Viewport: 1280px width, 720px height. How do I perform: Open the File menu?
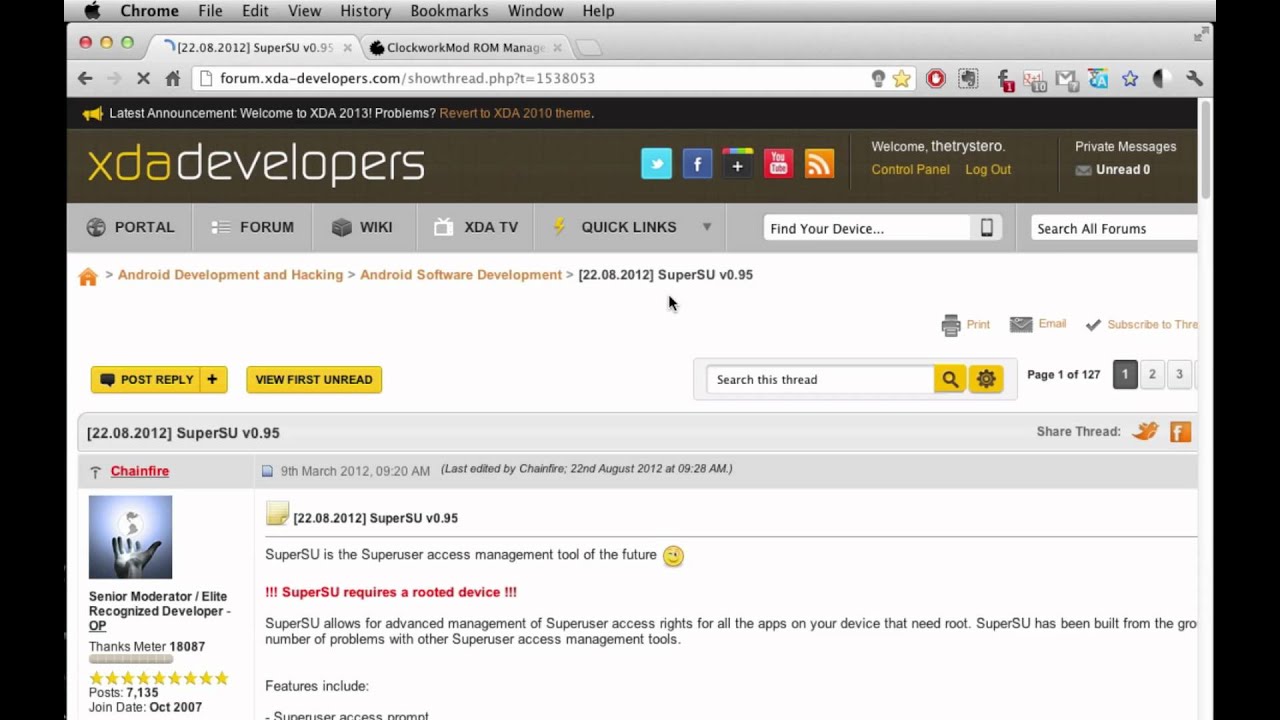click(x=210, y=11)
